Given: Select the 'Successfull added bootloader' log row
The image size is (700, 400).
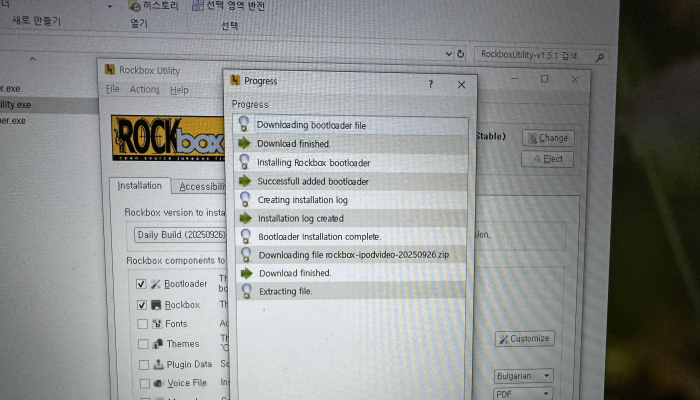Looking at the screenshot, I should [352, 181].
